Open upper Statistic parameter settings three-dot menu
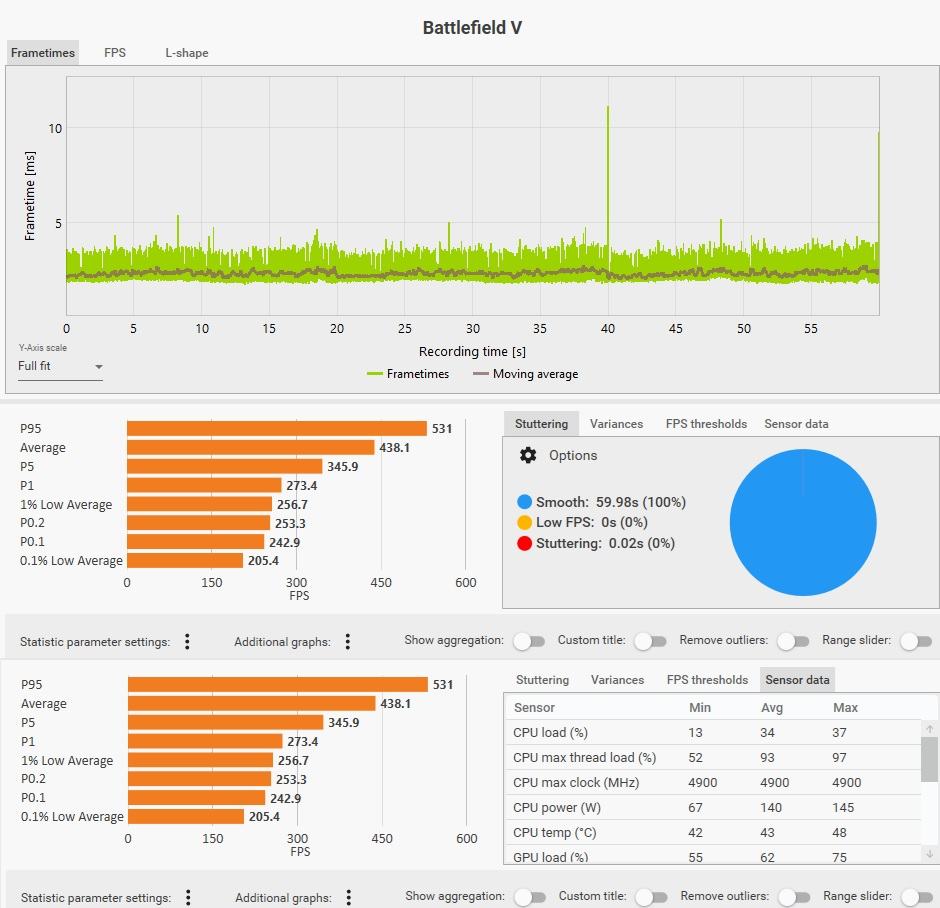Viewport: 940px width, 908px height. tap(188, 641)
